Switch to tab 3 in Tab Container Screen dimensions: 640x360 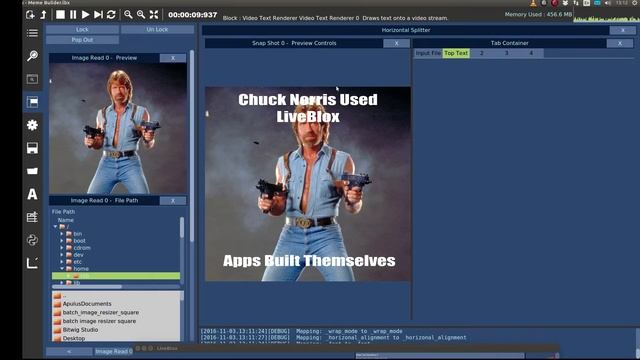coord(507,53)
